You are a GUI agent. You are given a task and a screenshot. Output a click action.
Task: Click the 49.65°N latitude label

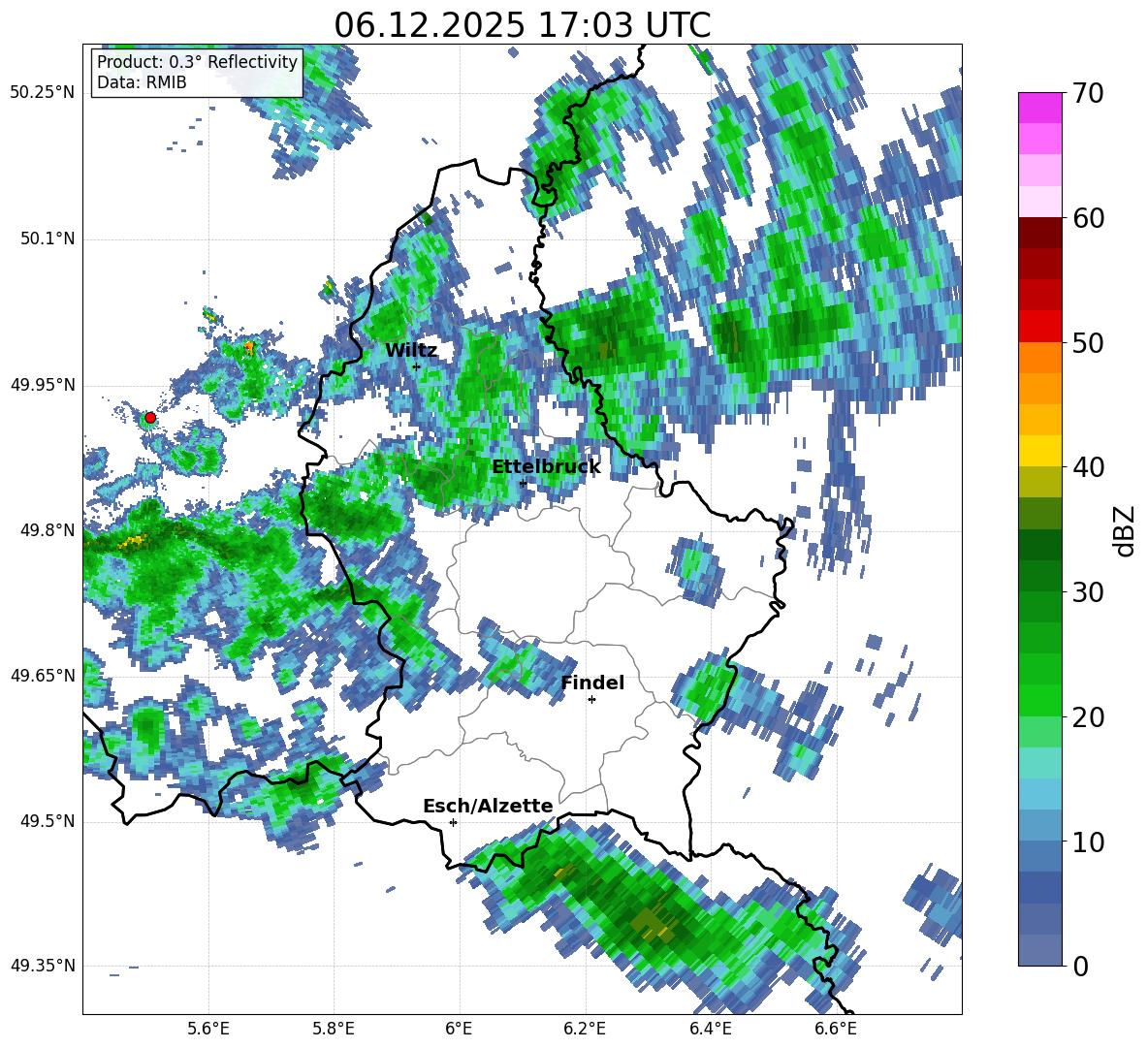(43, 675)
